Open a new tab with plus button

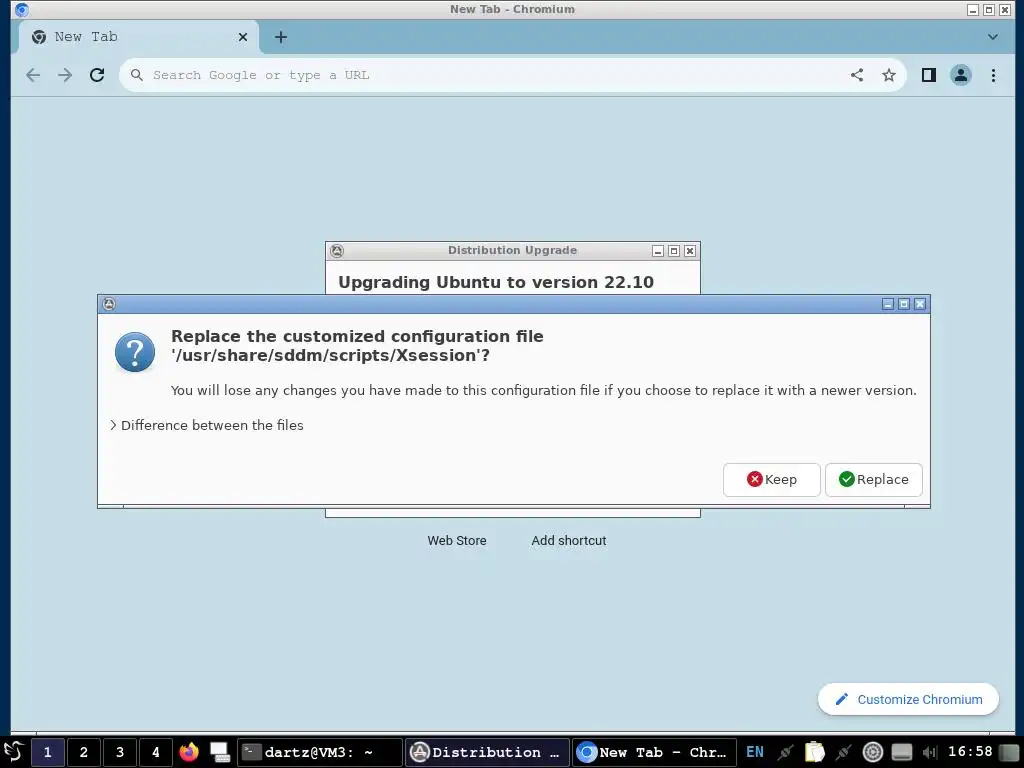pos(281,37)
